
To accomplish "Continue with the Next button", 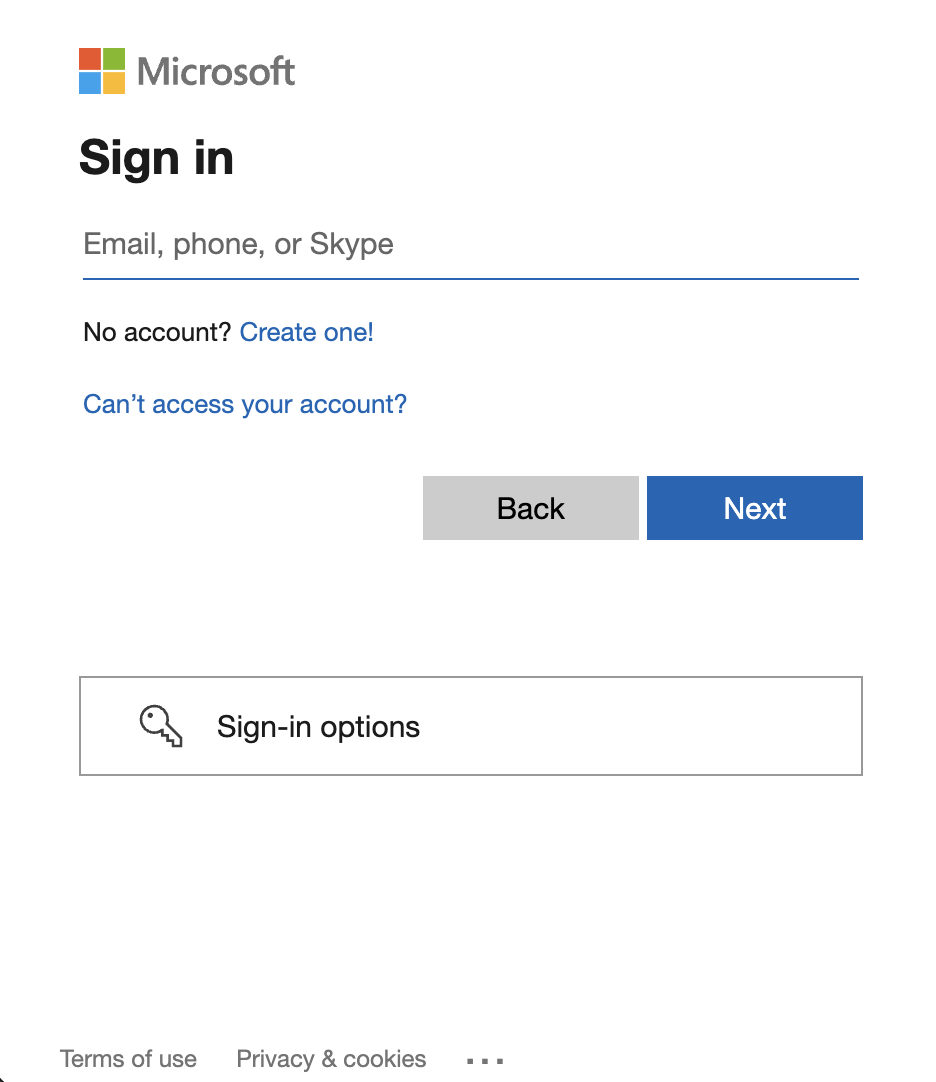I will click(x=754, y=508).
